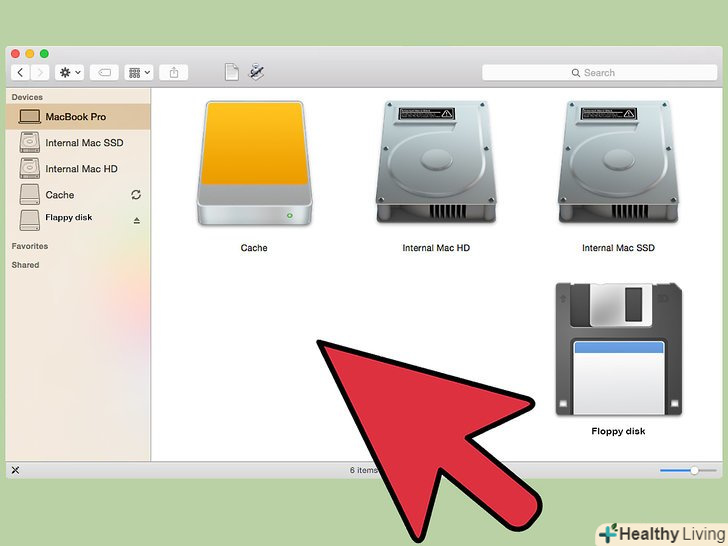
Task: Click the Floppy disk file label
Action: 618,431
